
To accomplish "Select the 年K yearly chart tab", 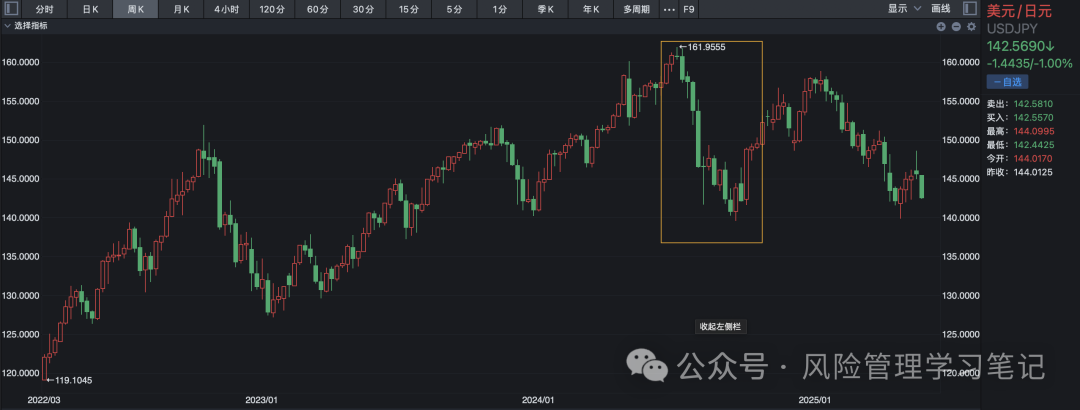I will click(591, 10).
